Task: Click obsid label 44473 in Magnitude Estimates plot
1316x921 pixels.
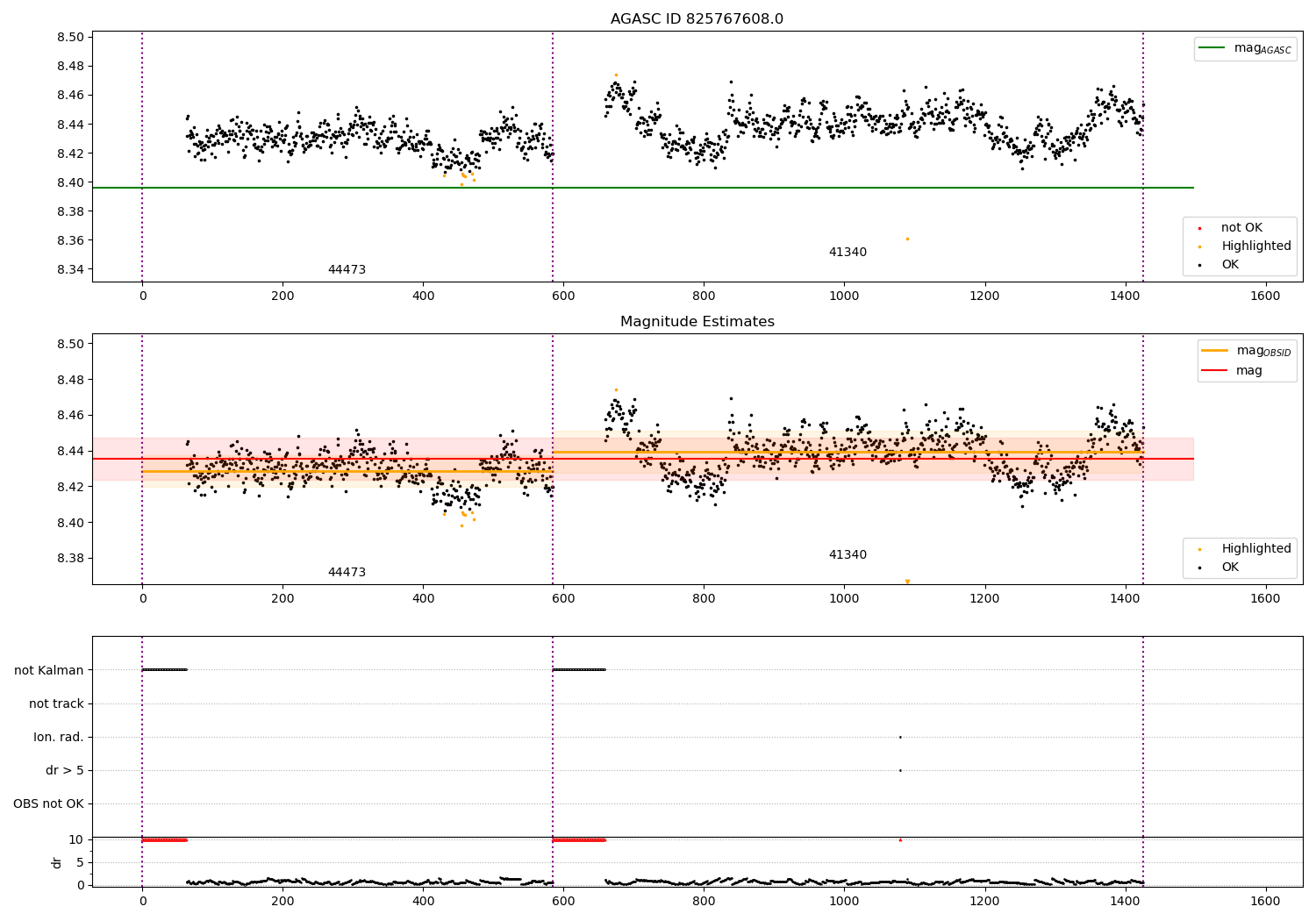Action: tap(347, 572)
